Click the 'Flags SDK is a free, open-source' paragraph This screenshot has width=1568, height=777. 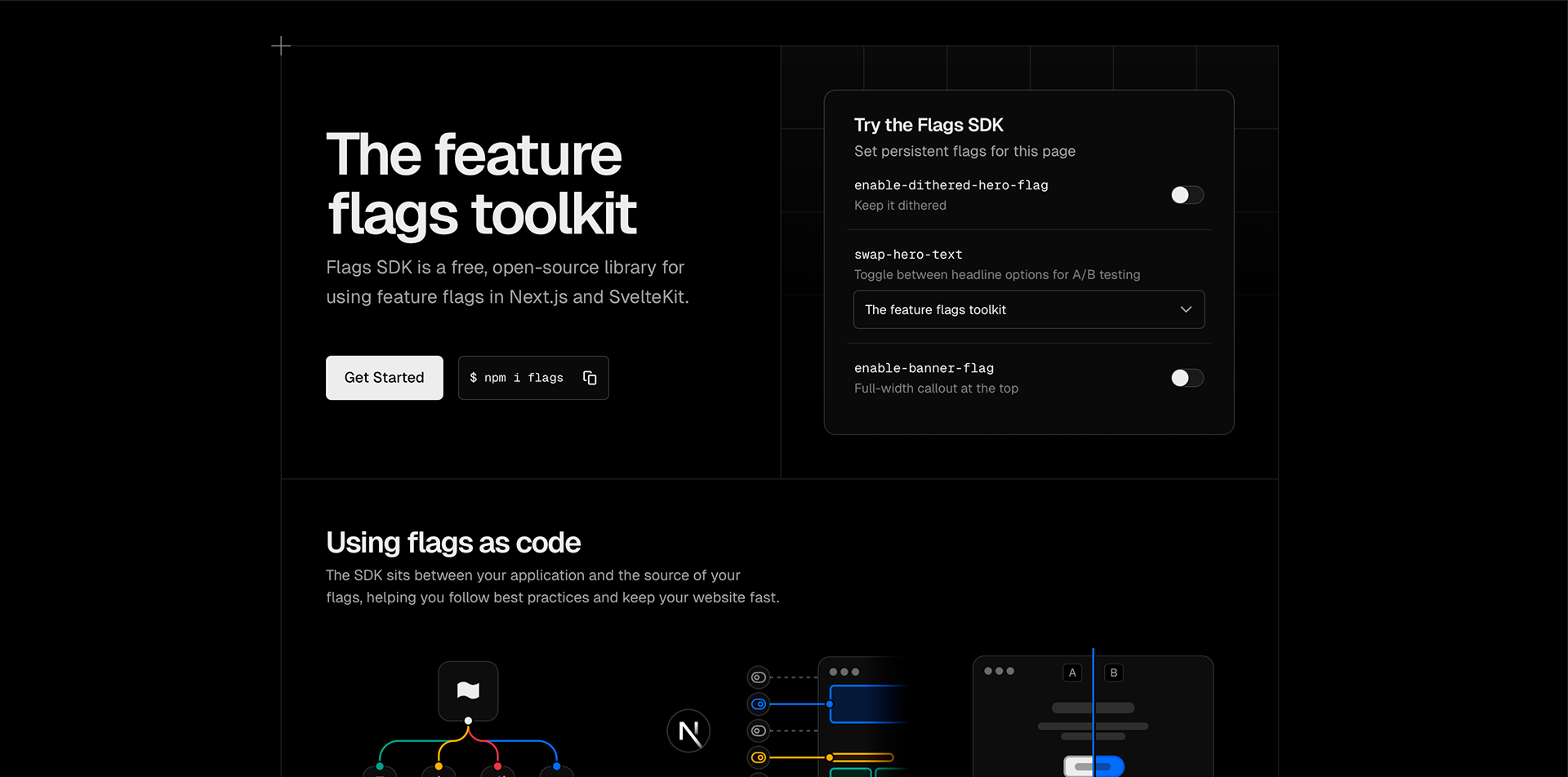point(507,282)
